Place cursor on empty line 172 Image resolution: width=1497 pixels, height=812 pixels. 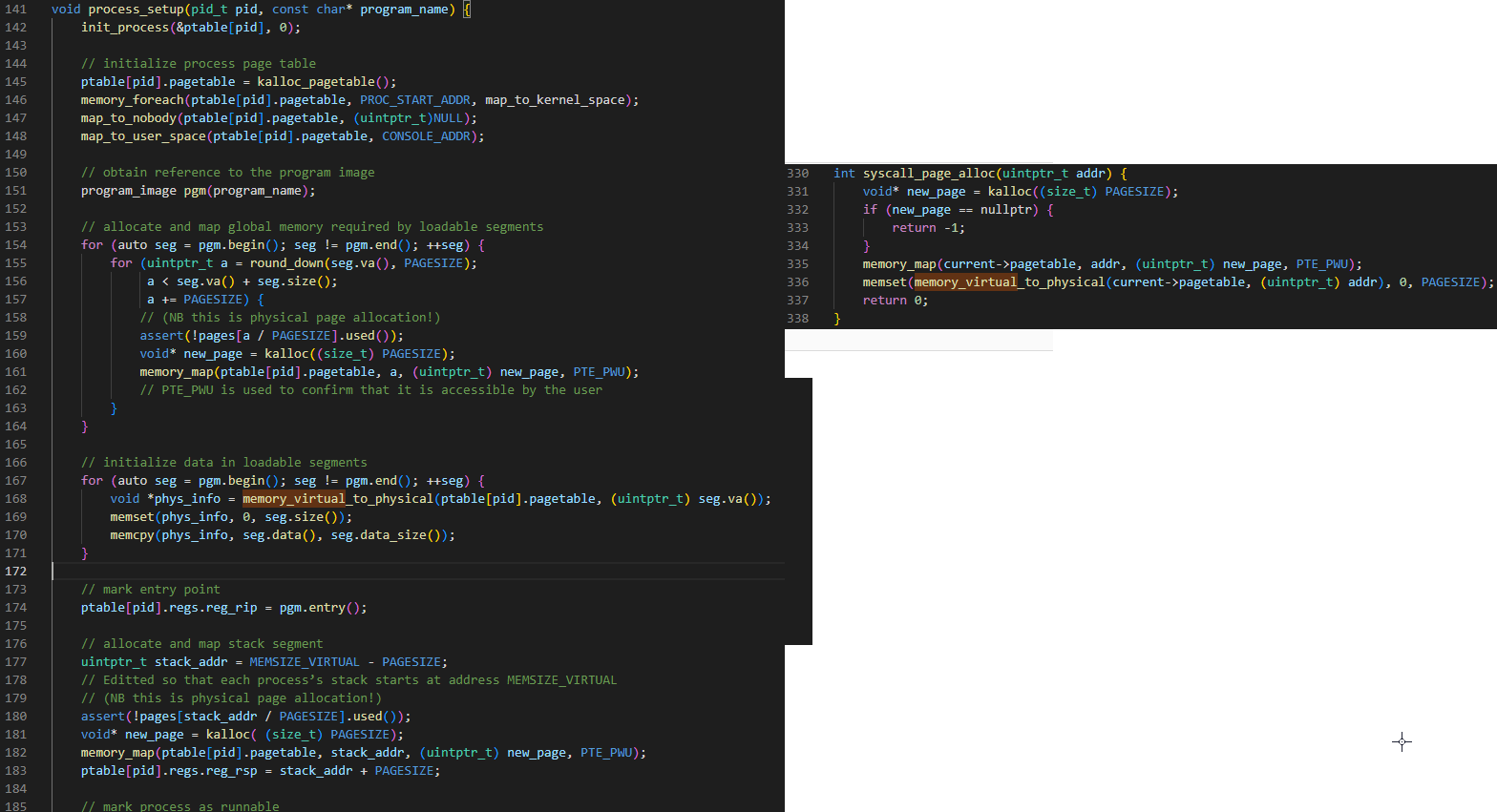382,572
